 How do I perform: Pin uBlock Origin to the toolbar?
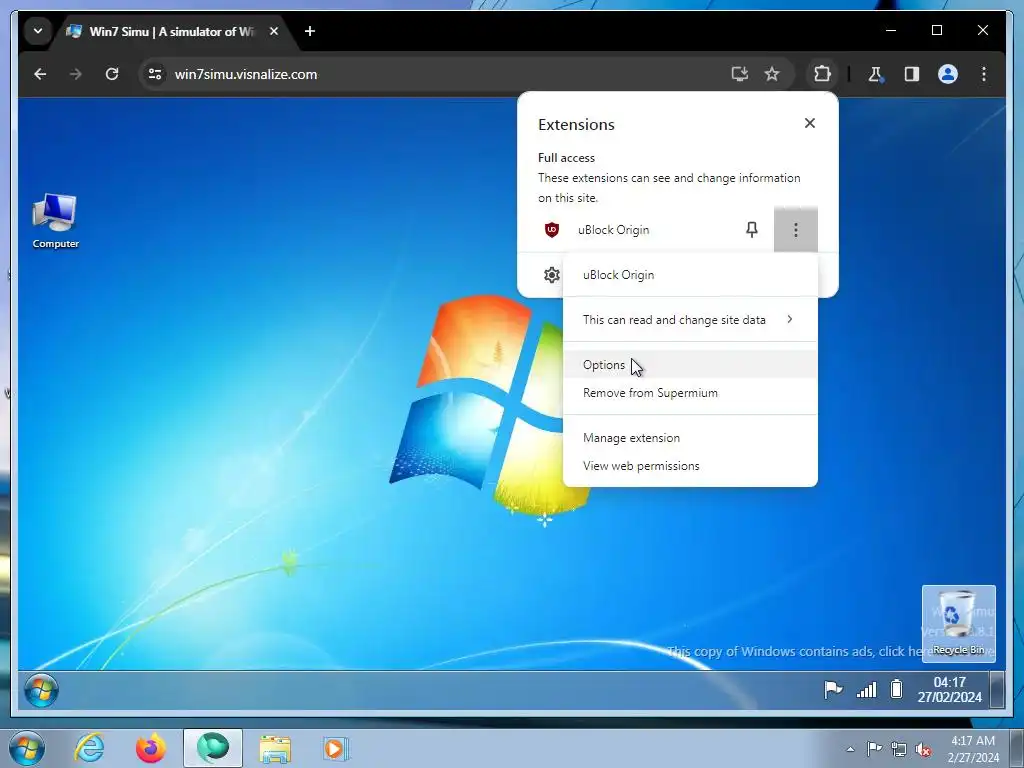point(752,230)
